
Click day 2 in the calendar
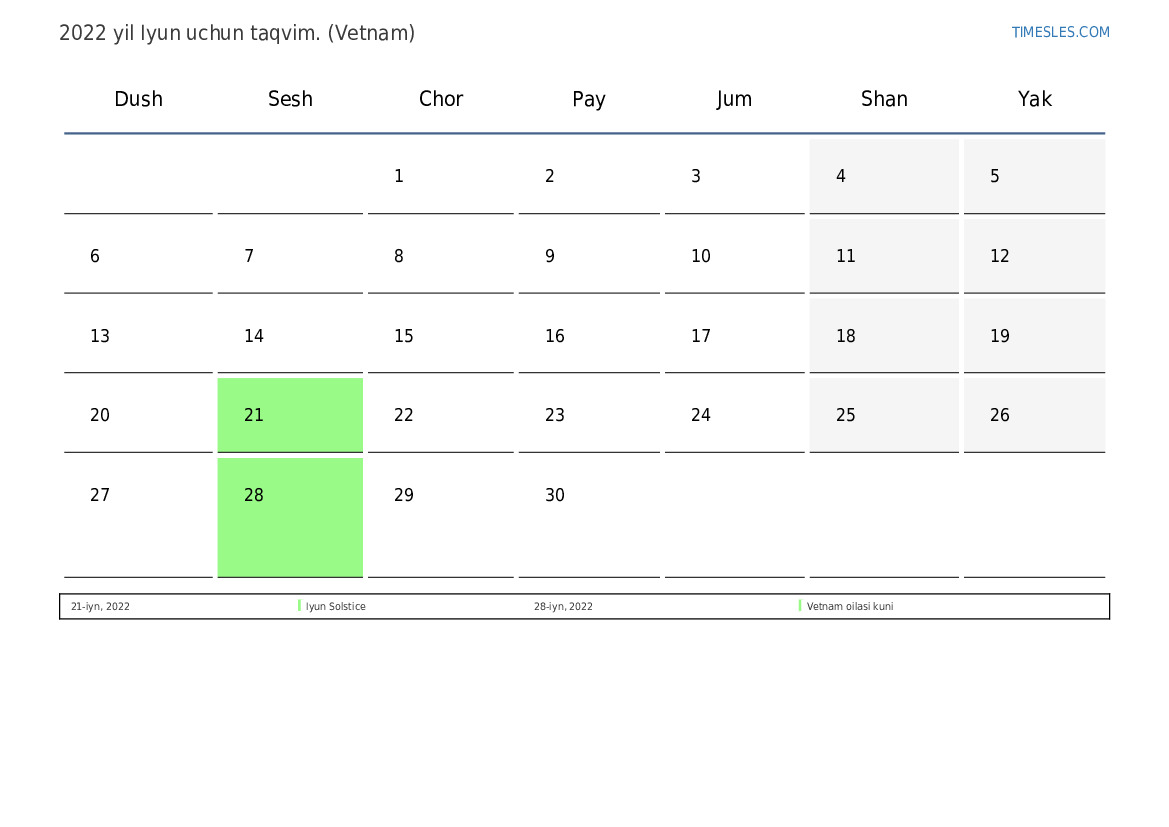coord(589,176)
